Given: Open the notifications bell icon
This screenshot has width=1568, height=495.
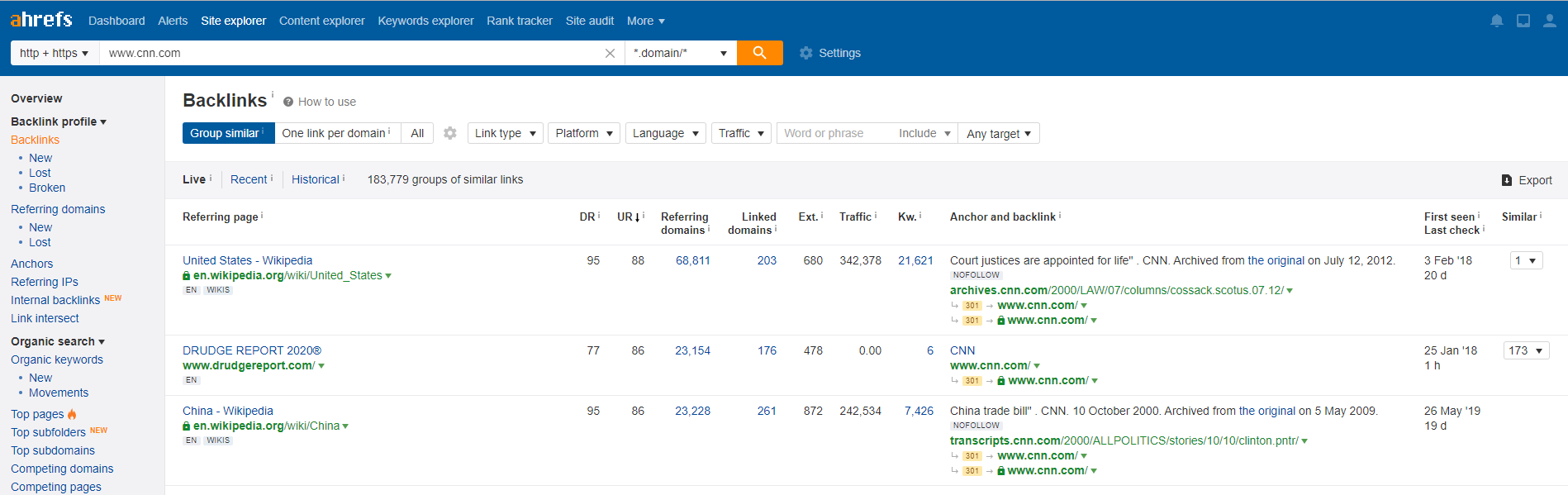Looking at the screenshot, I should click(1496, 21).
